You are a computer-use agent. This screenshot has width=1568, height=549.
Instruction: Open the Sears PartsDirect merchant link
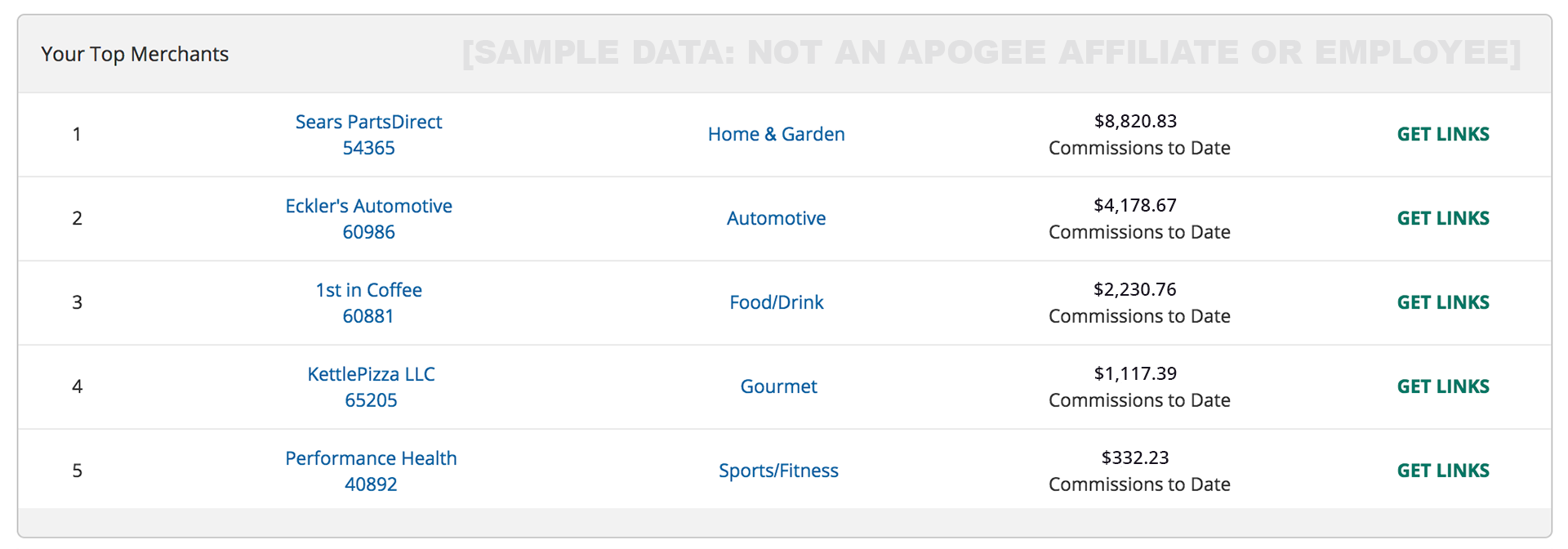pos(368,122)
